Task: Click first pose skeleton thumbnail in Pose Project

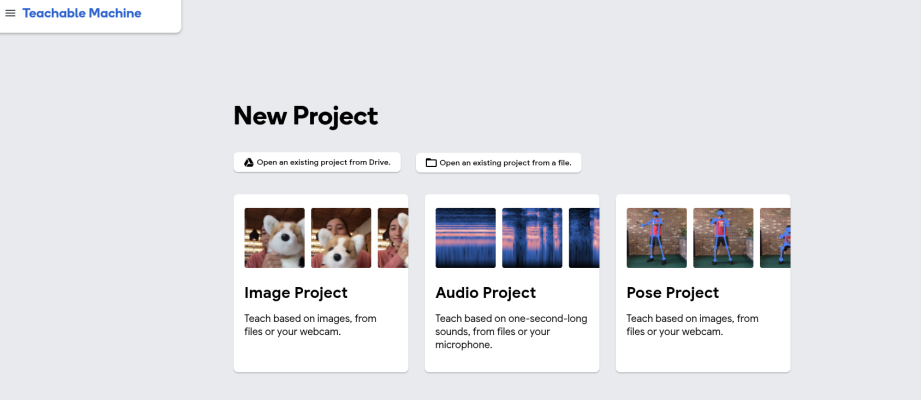Action: 657,238
